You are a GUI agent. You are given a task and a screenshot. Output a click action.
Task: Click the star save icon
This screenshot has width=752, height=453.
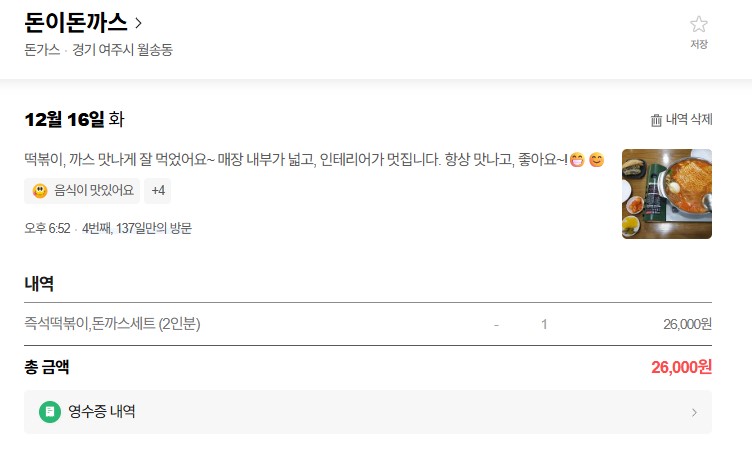(698, 25)
